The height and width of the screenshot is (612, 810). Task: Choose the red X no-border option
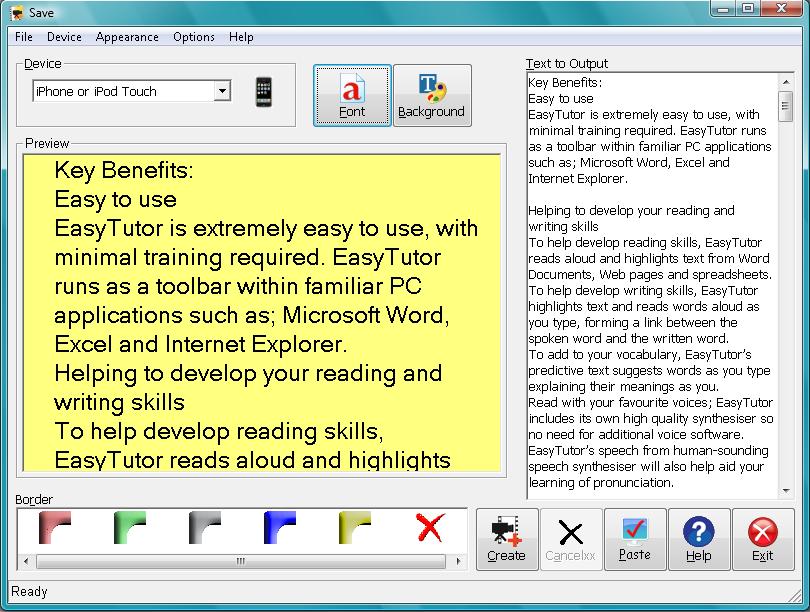pos(430,527)
